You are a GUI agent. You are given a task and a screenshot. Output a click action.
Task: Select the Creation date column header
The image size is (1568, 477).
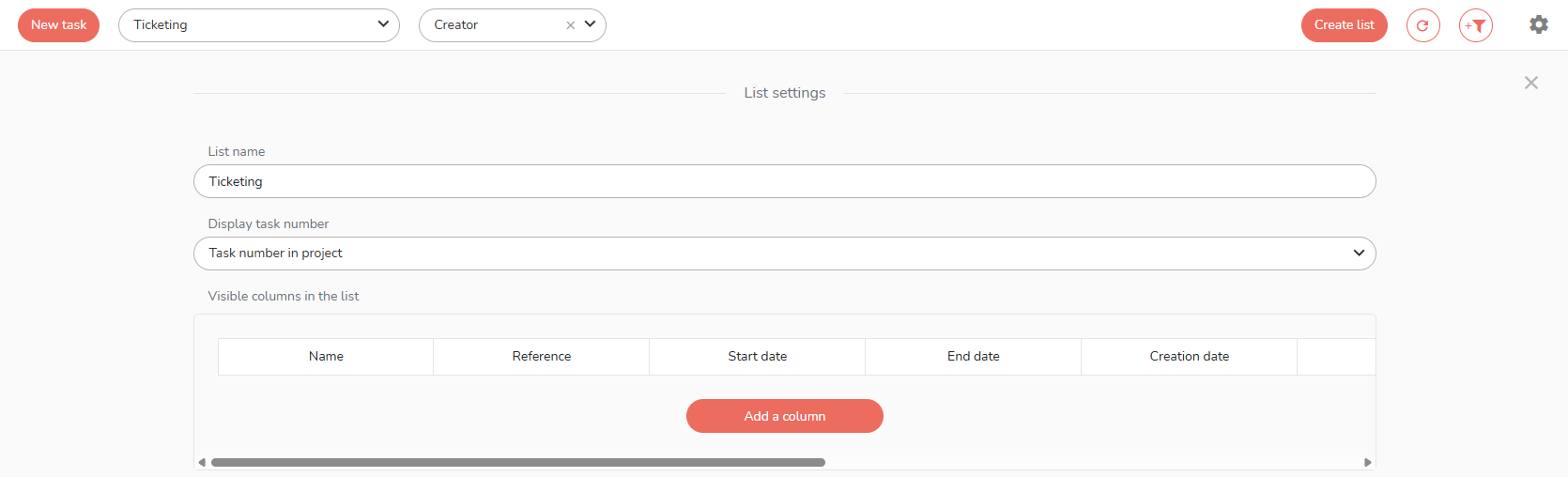tap(1190, 357)
